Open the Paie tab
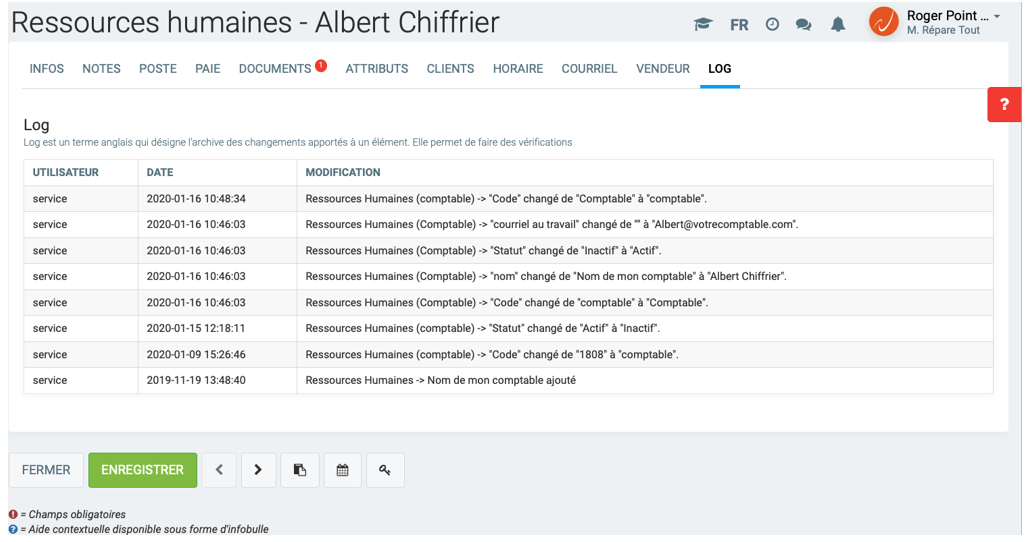This screenshot has height=542, width=1026. click(208, 69)
